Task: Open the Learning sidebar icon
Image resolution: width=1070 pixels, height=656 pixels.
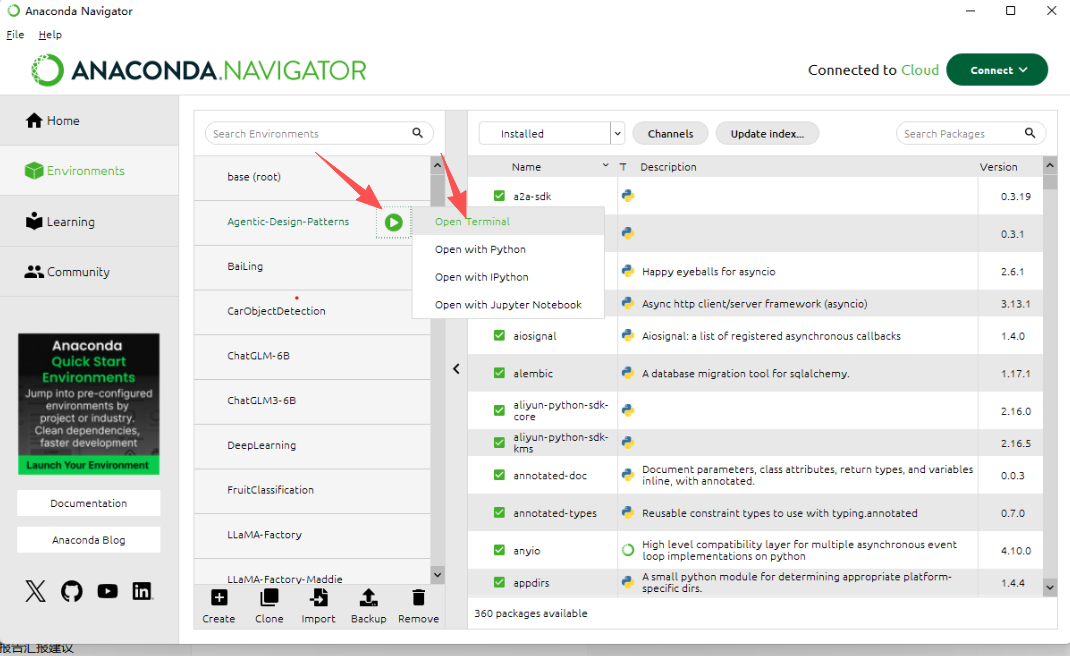Action: pos(34,221)
